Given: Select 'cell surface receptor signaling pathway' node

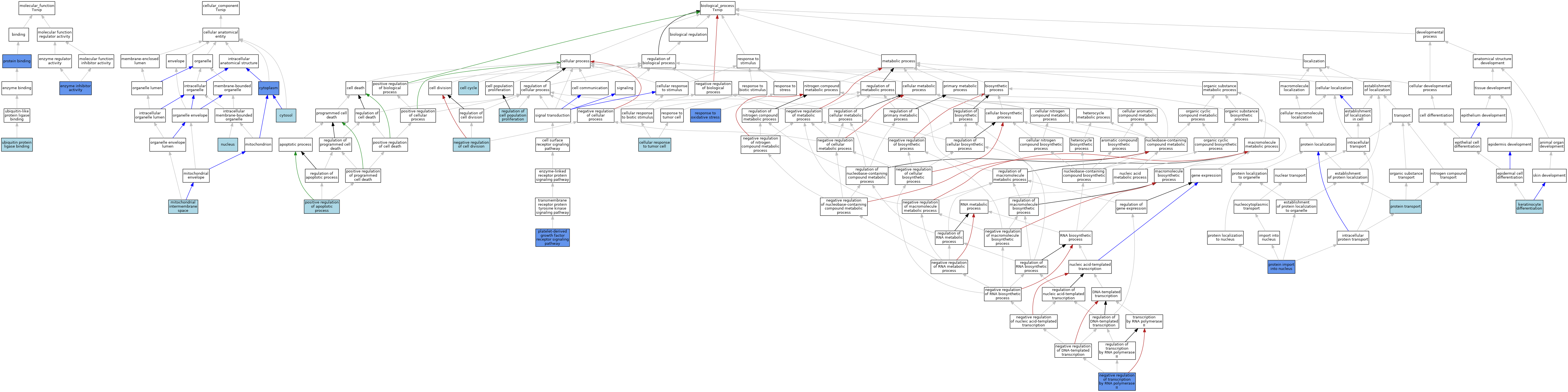Looking at the screenshot, I should pyautogui.click(x=552, y=145).
